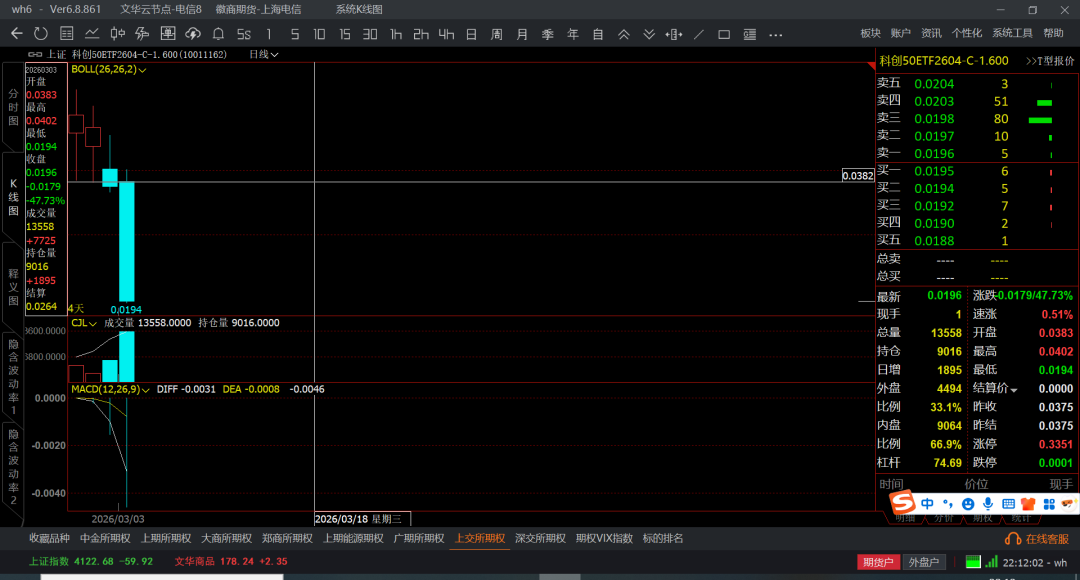This screenshot has width=1080, height=580.
Task: Select the 15 minute period button
Action: point(344,34)
